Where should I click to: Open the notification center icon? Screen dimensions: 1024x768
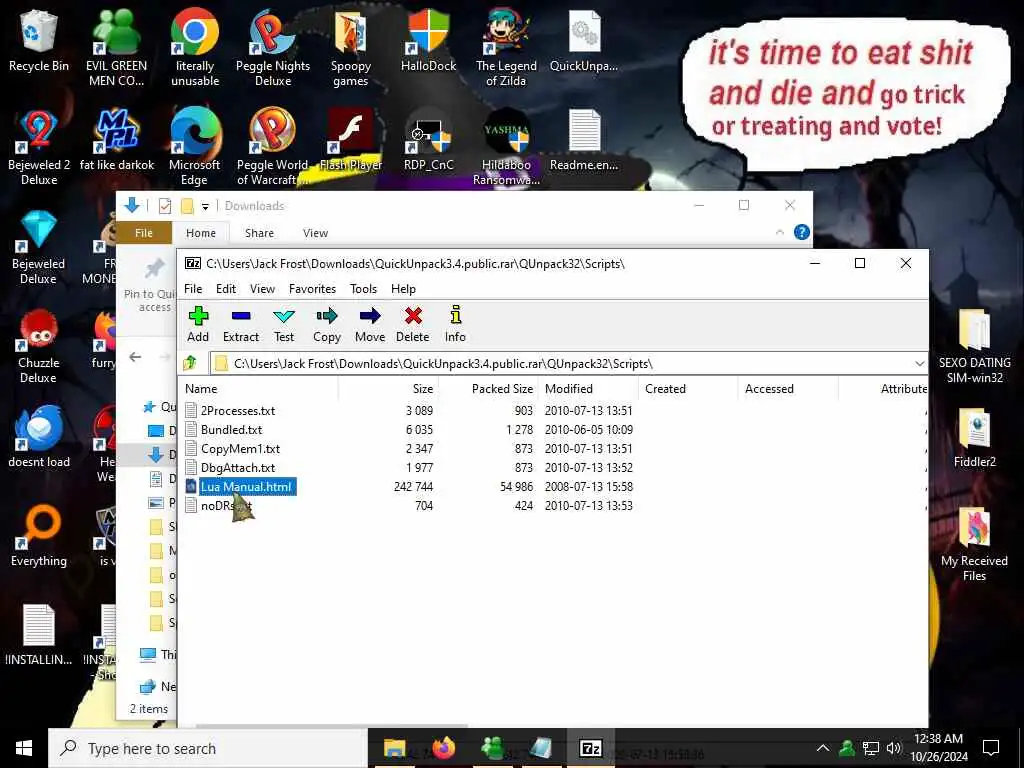(x=991, y=748)
